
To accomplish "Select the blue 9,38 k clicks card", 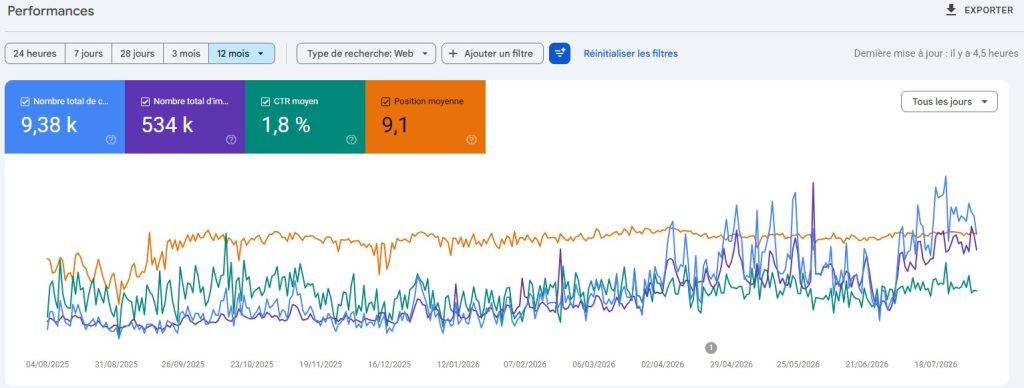I will click(65, 117).
